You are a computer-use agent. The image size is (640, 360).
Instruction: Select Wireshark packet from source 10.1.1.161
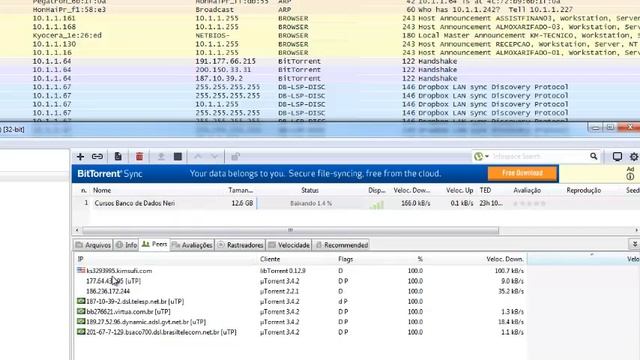pyautogui.click(x=320, y=18)
